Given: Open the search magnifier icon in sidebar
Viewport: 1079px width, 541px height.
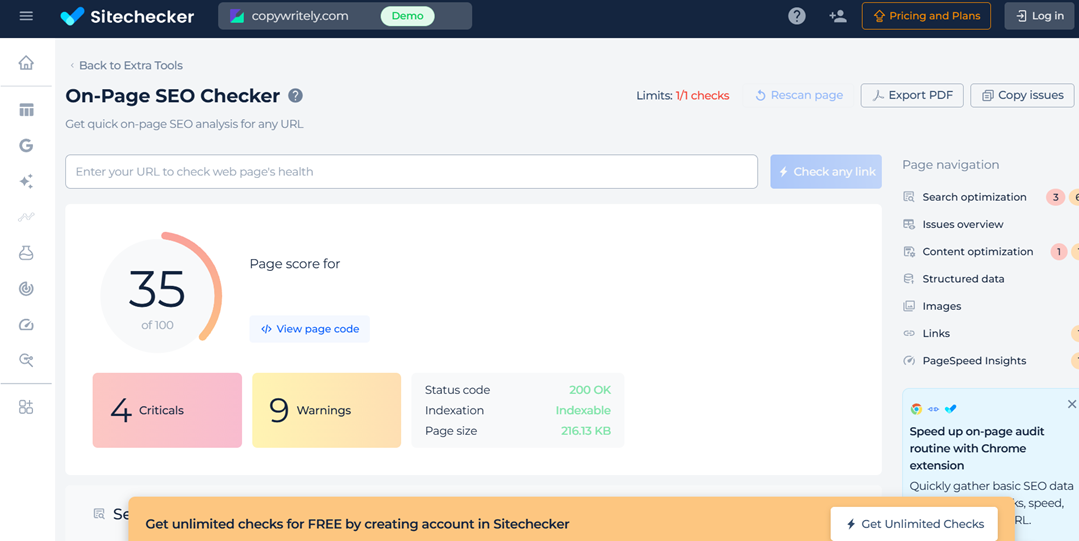Looking at the screenshot, I should point(26,360).
